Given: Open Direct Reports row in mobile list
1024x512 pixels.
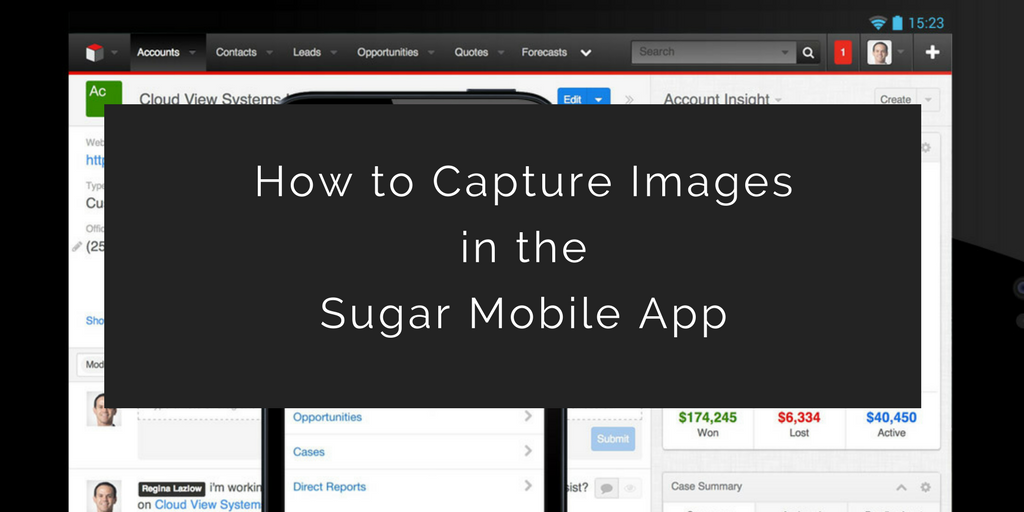Looking at the screenshot, I should click(x=414, y=487).
